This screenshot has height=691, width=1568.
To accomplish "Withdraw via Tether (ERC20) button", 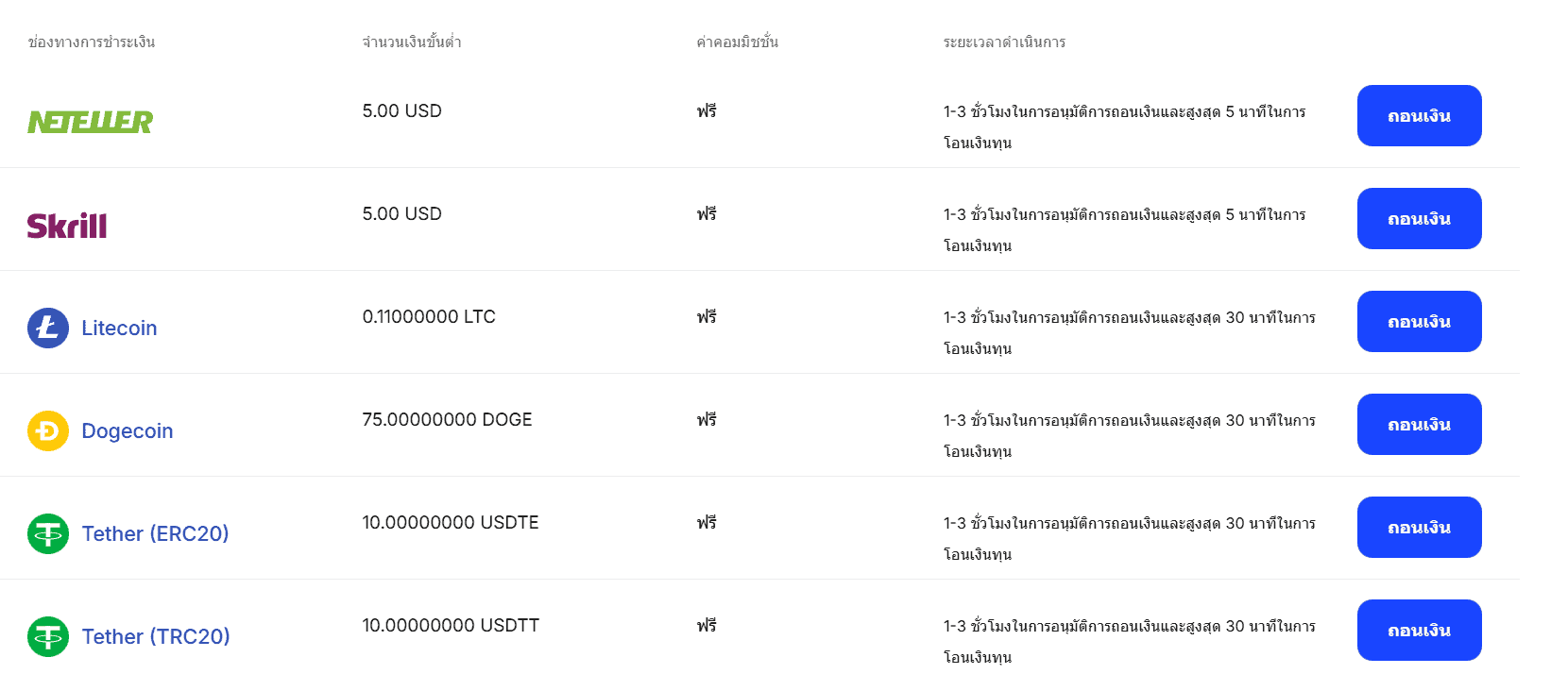I will coord(1419,527).
